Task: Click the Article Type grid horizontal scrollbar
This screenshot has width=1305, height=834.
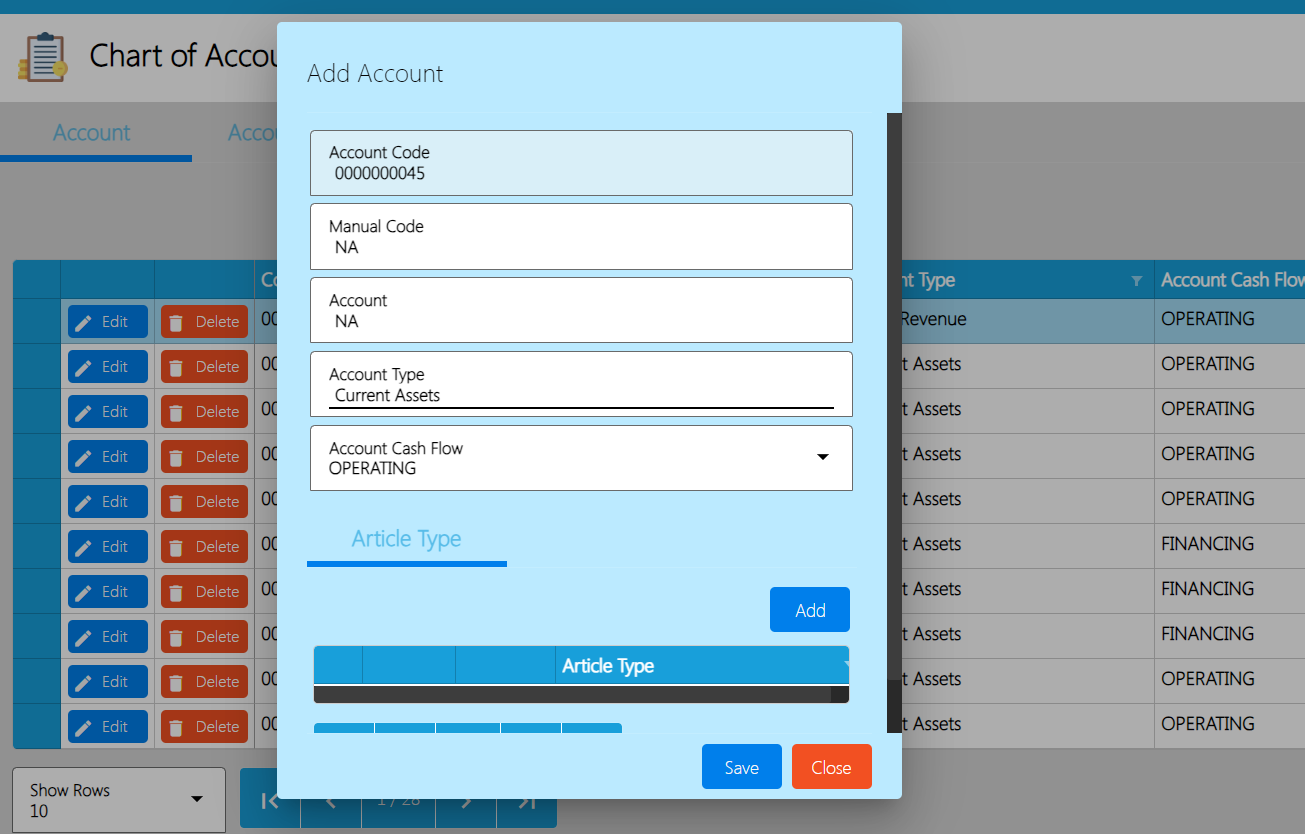Action: point(572,694)
